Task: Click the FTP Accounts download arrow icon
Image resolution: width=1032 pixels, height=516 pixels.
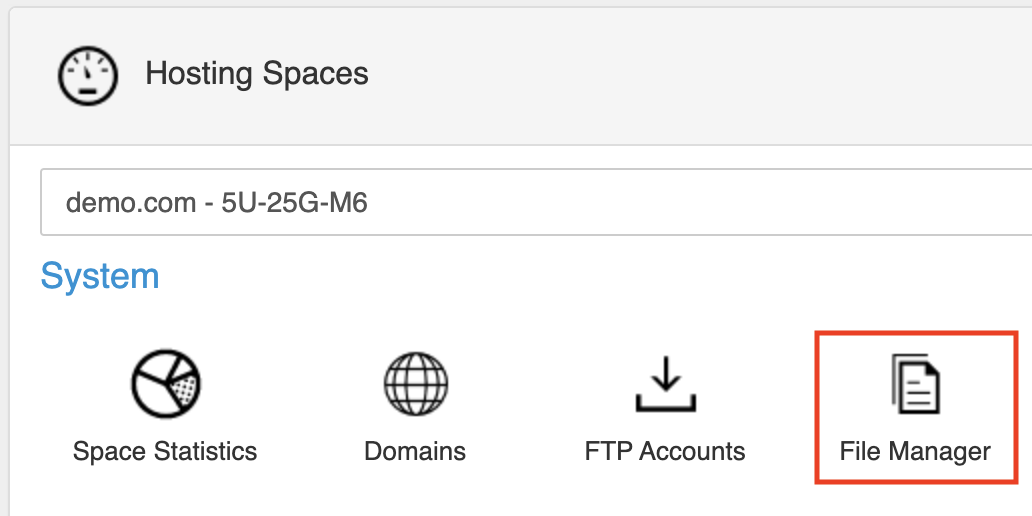Action: point(665,375)
